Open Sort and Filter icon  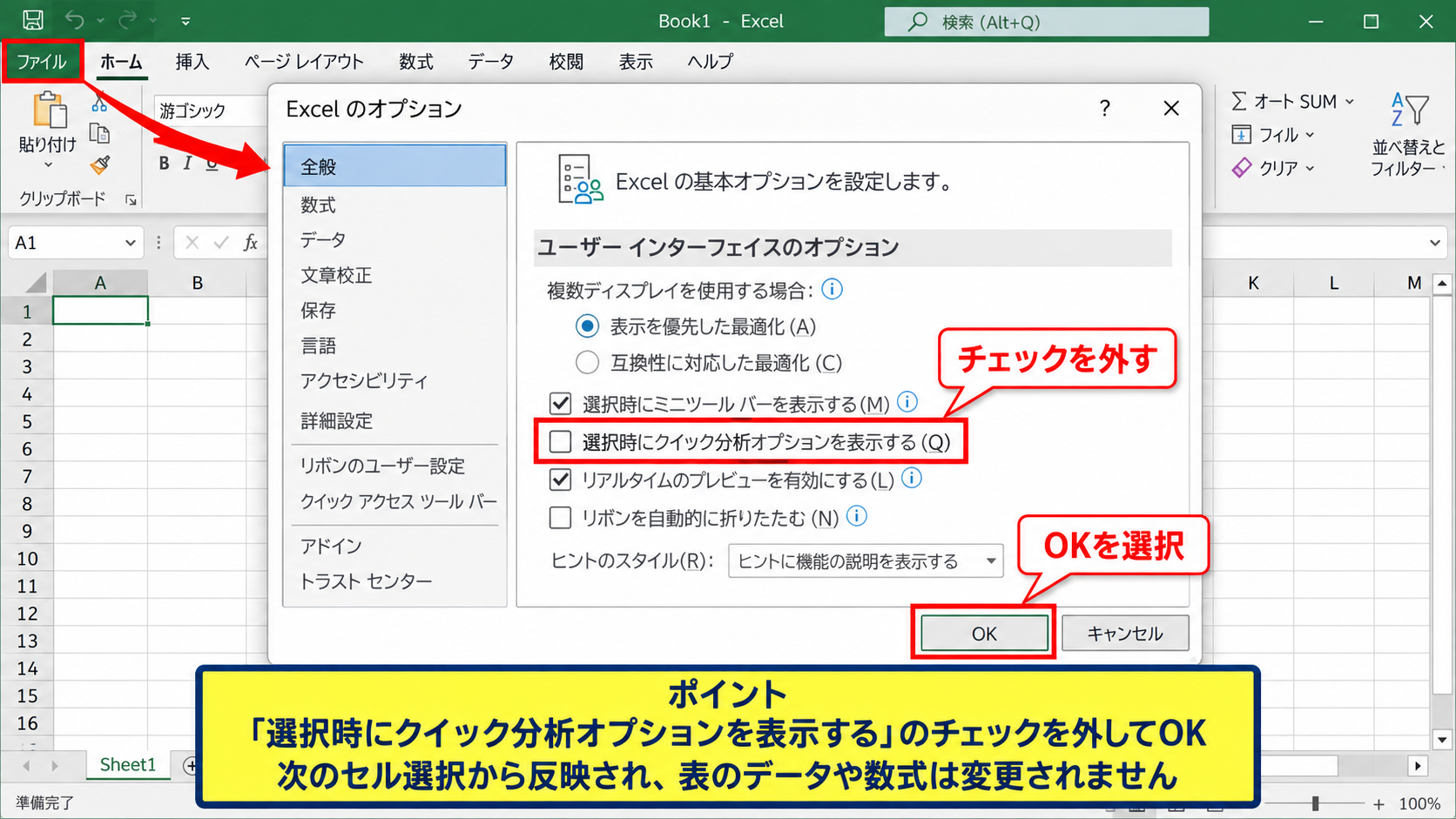[1410, 111]
